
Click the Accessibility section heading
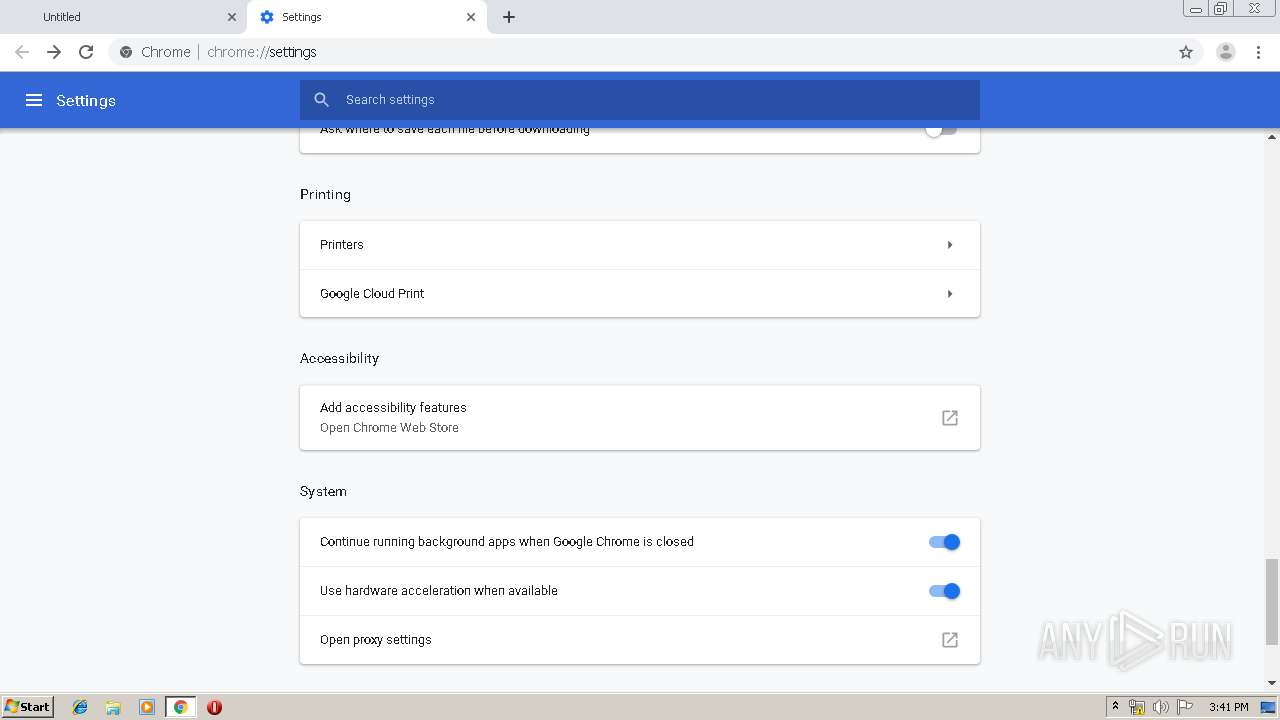click(x=339, y=358)
